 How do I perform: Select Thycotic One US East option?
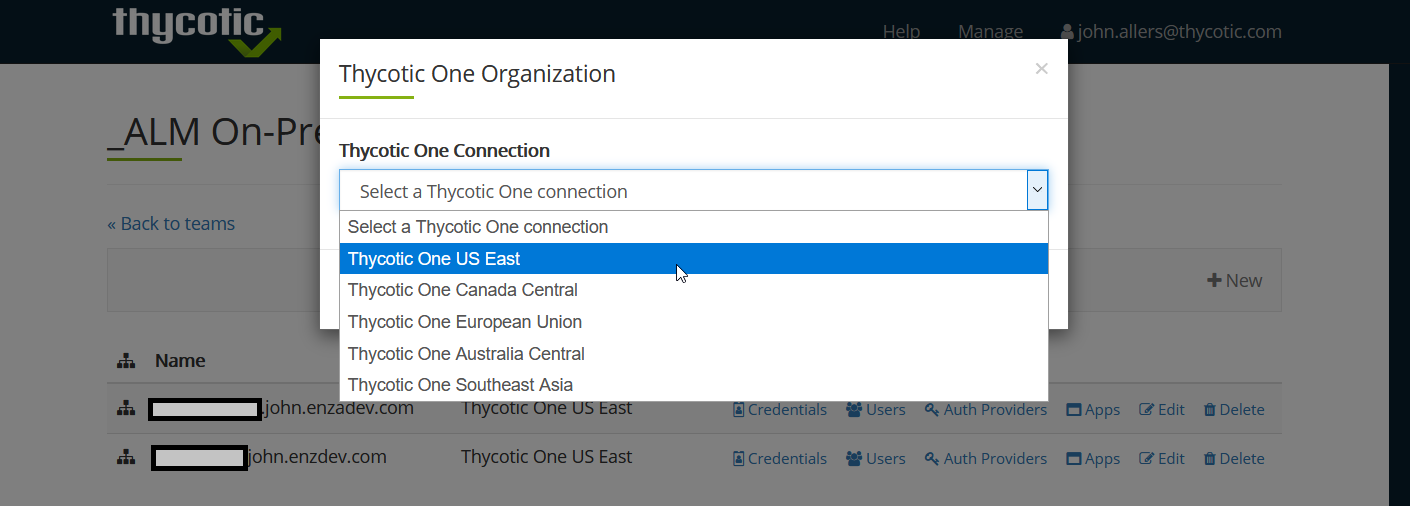tap(693, 259)
